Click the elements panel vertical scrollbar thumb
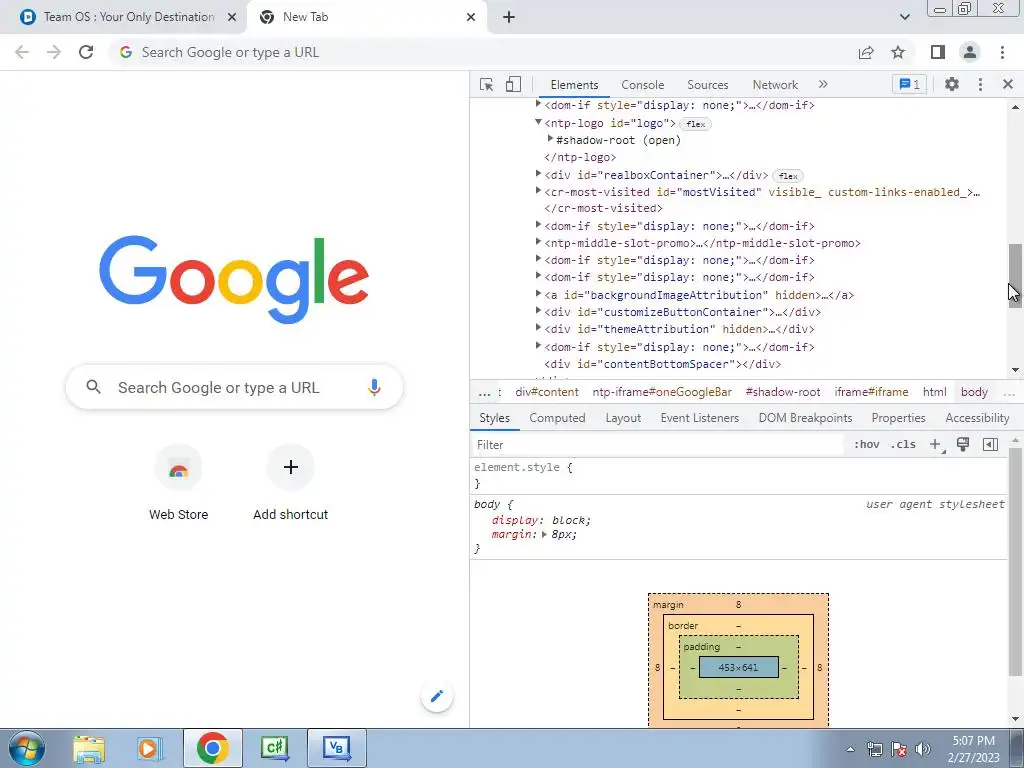The width and height of the screenshot is (1024, 768). click(1014, 274)
